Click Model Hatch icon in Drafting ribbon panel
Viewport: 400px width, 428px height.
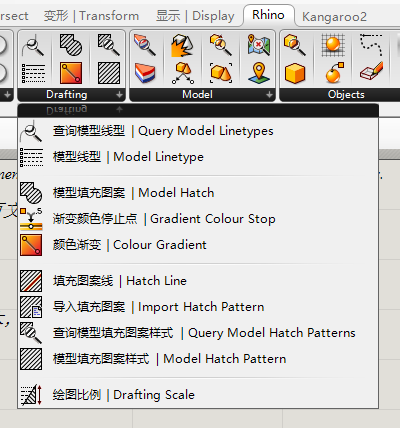click(x=71, y=44)
